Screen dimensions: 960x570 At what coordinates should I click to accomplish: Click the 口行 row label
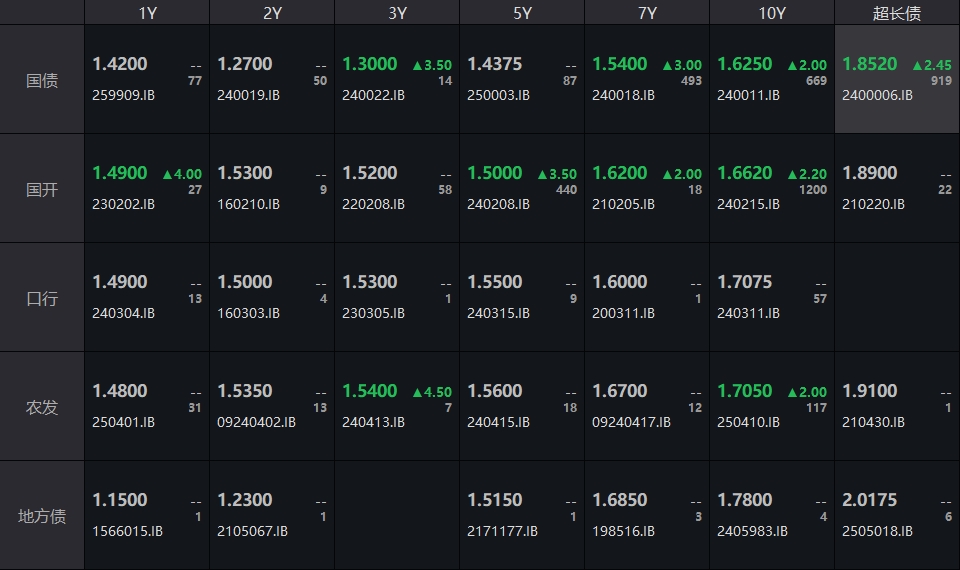click(42, 298)
